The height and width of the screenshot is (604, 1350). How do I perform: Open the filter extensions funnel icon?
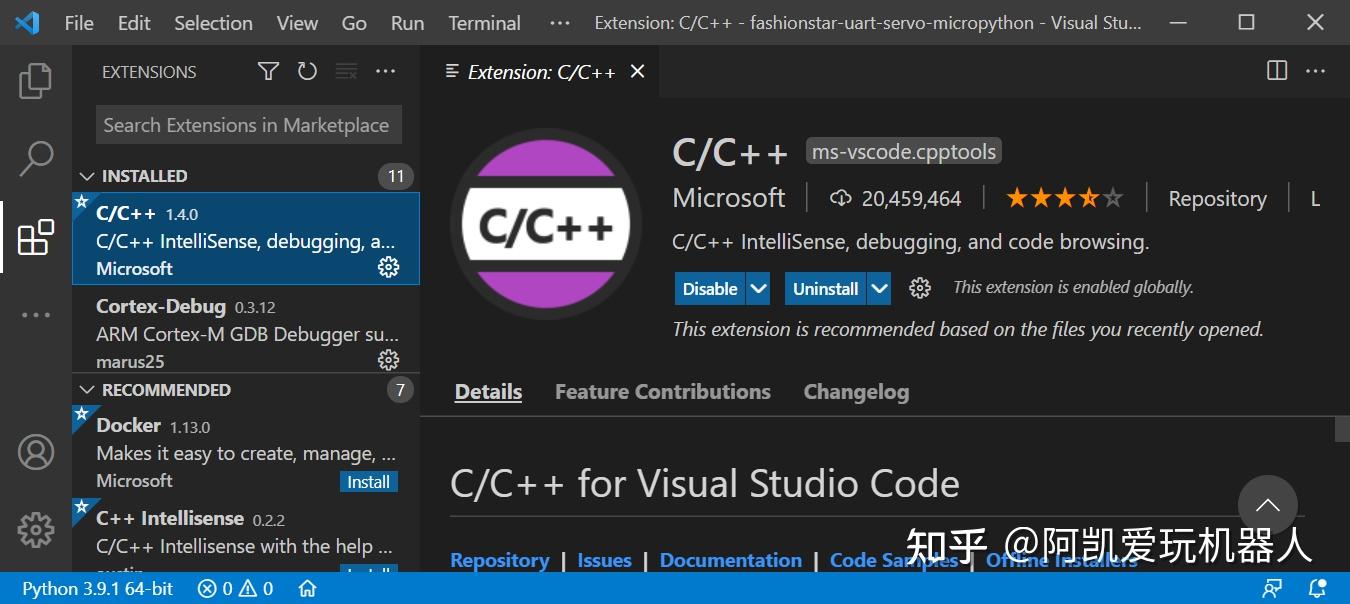(x=268, y=71)
